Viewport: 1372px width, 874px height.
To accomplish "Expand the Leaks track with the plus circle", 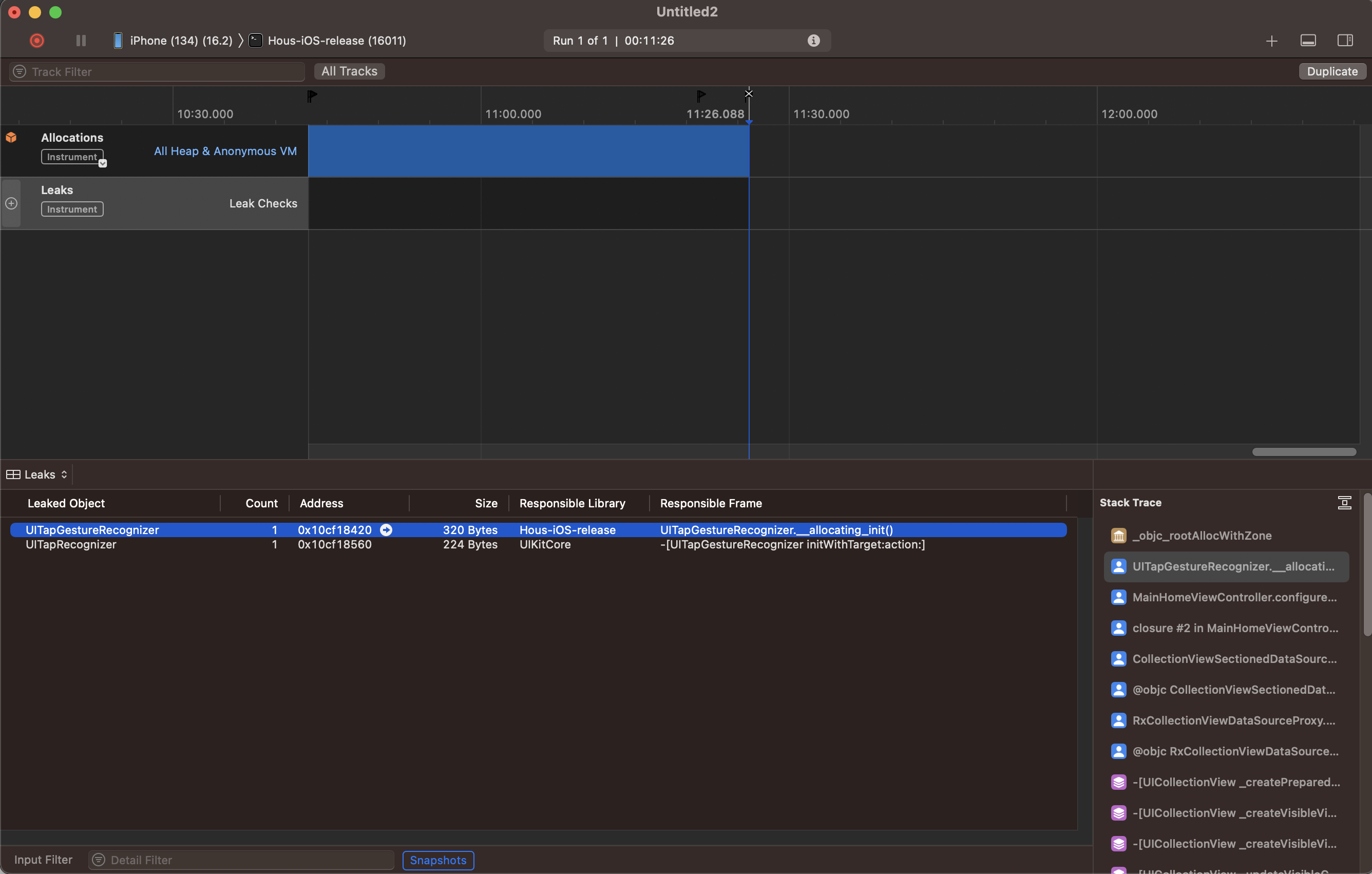I will tap(11, 203).
